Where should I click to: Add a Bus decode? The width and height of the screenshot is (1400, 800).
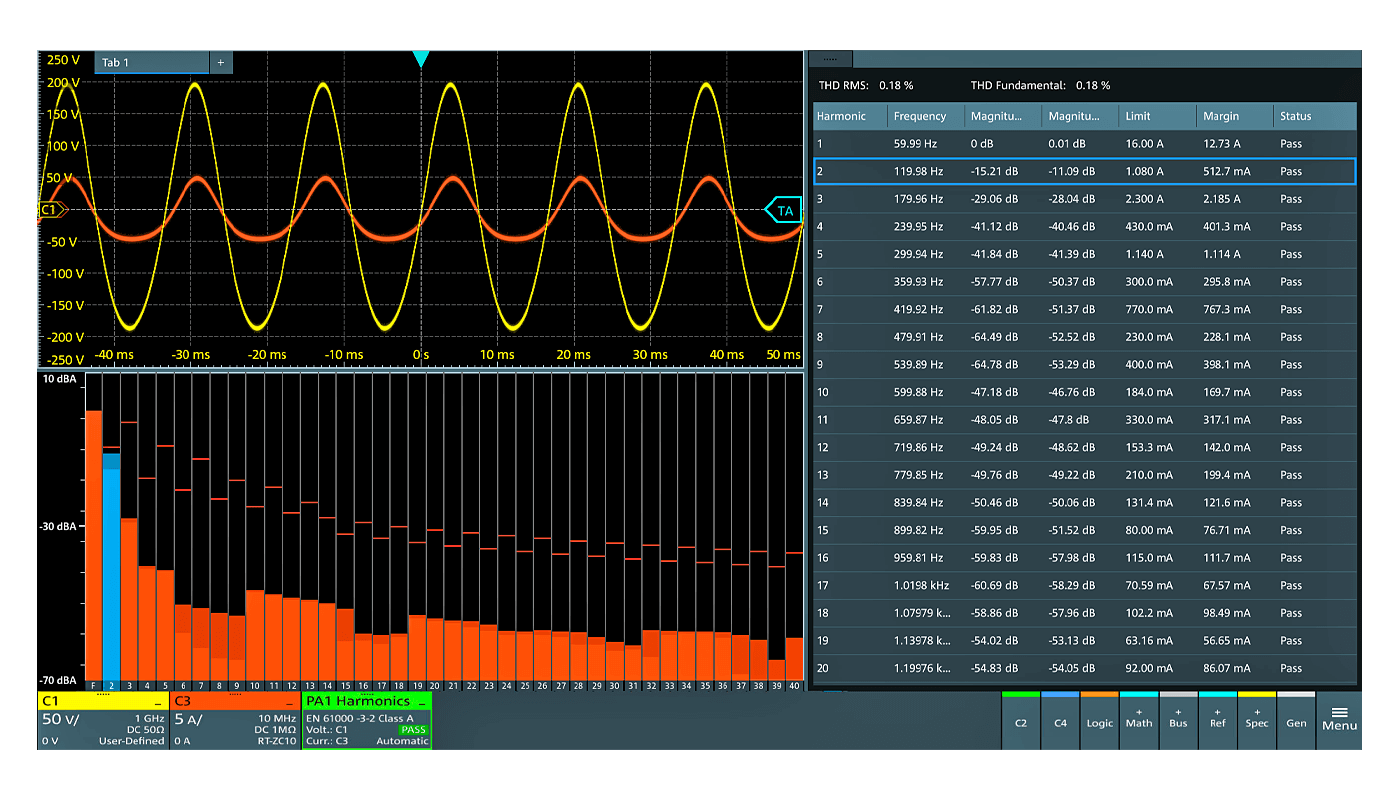1178,720
